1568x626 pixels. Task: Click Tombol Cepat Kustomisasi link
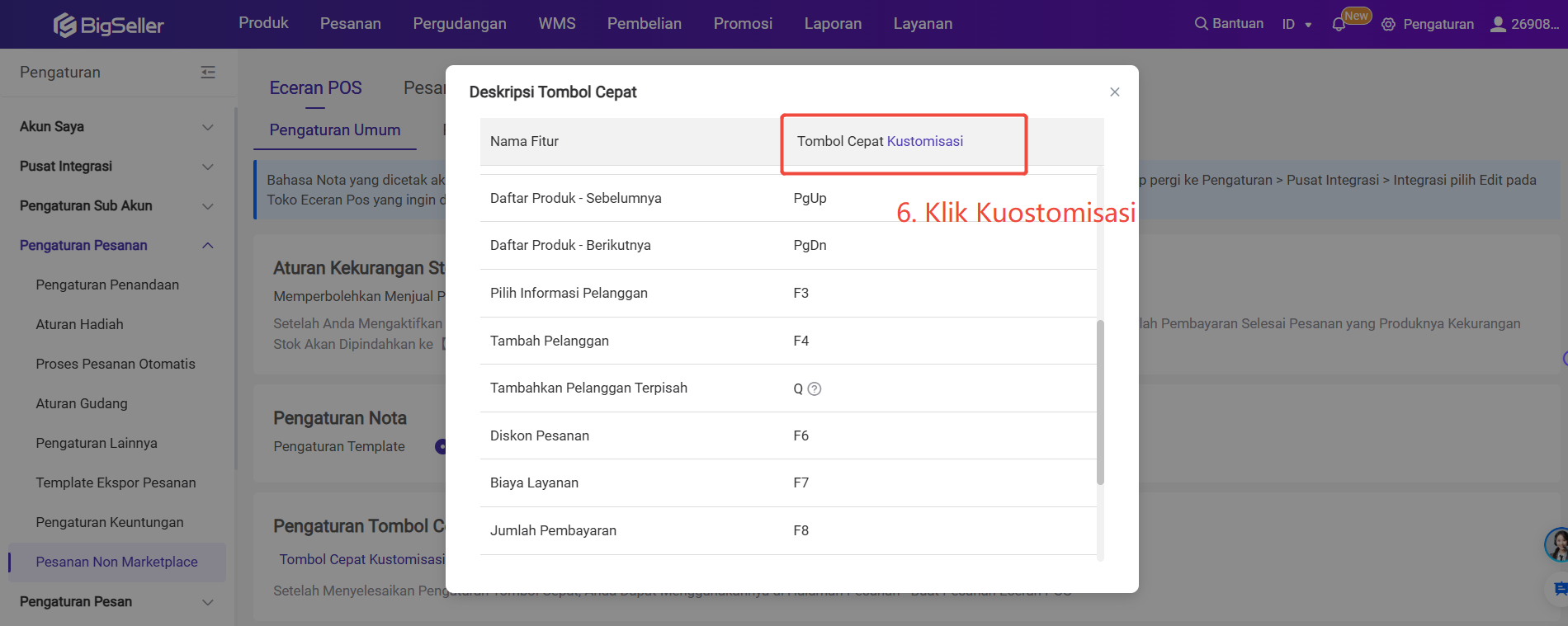tap(361, 559)
